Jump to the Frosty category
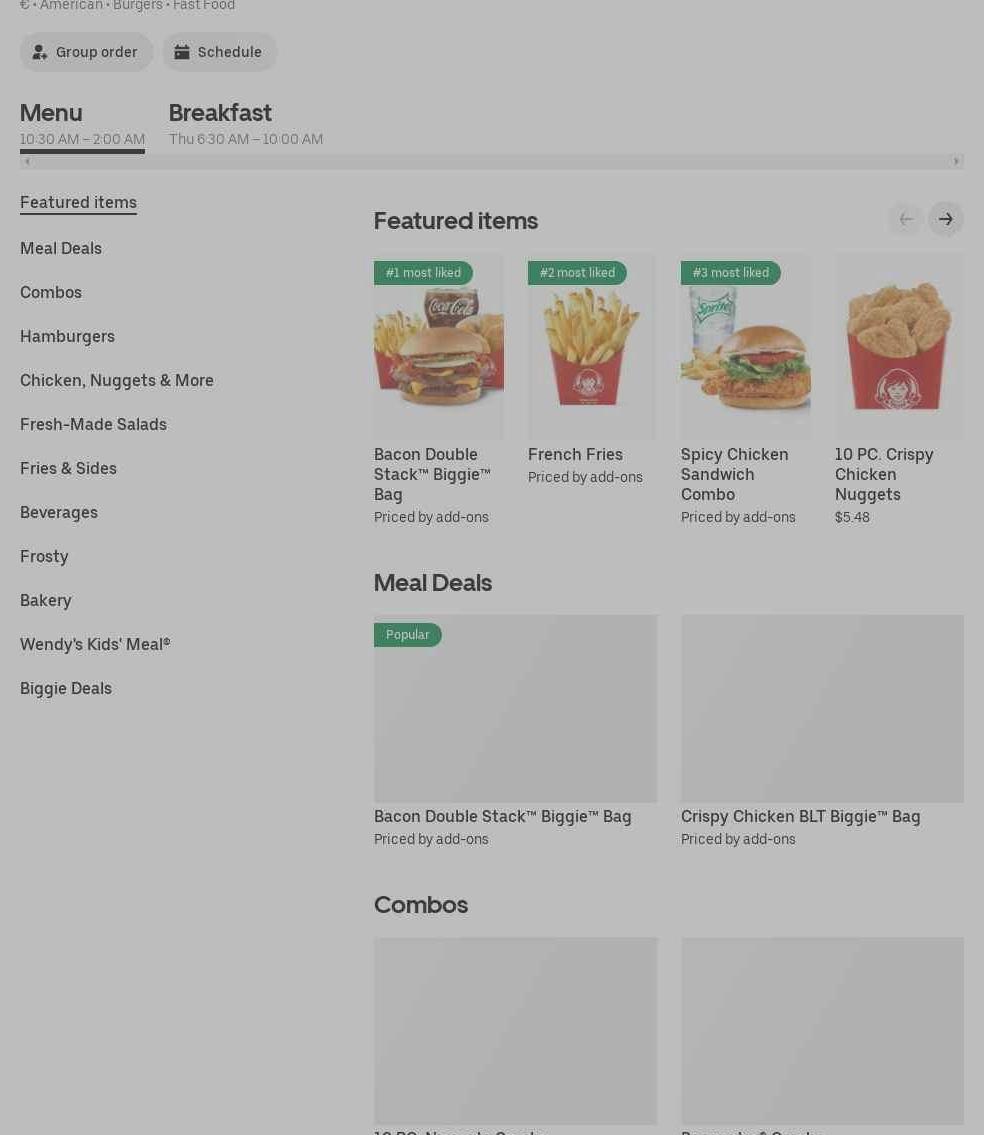 tap(44, 557)
